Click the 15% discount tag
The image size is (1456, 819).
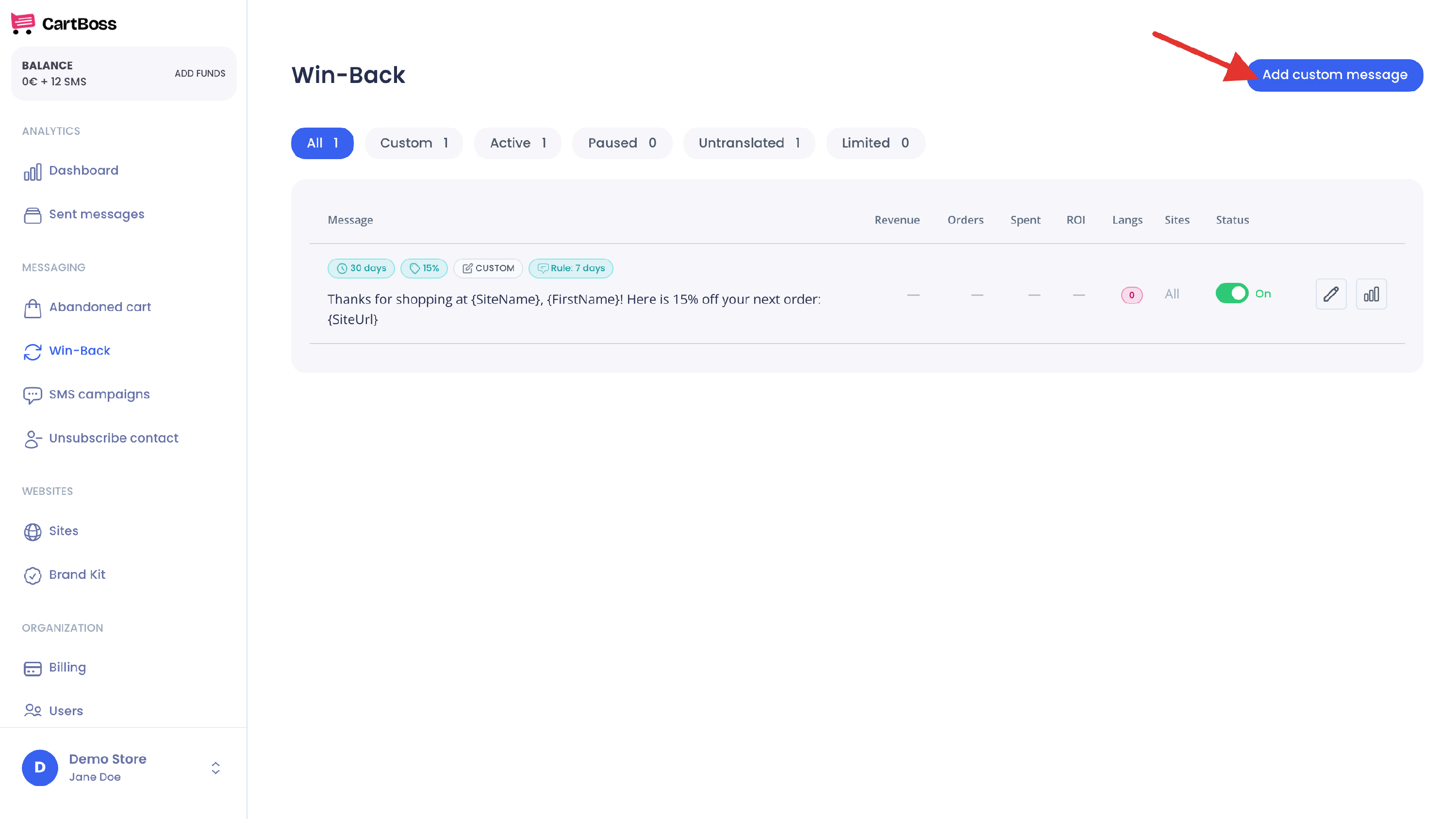(x=424, y=268)
